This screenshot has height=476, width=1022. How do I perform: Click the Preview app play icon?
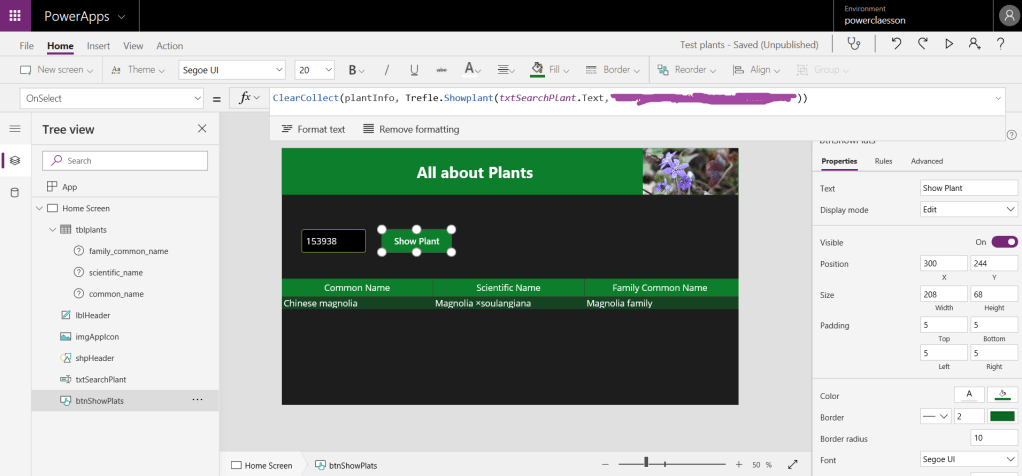pyautogui.click(x=948, y=44)
